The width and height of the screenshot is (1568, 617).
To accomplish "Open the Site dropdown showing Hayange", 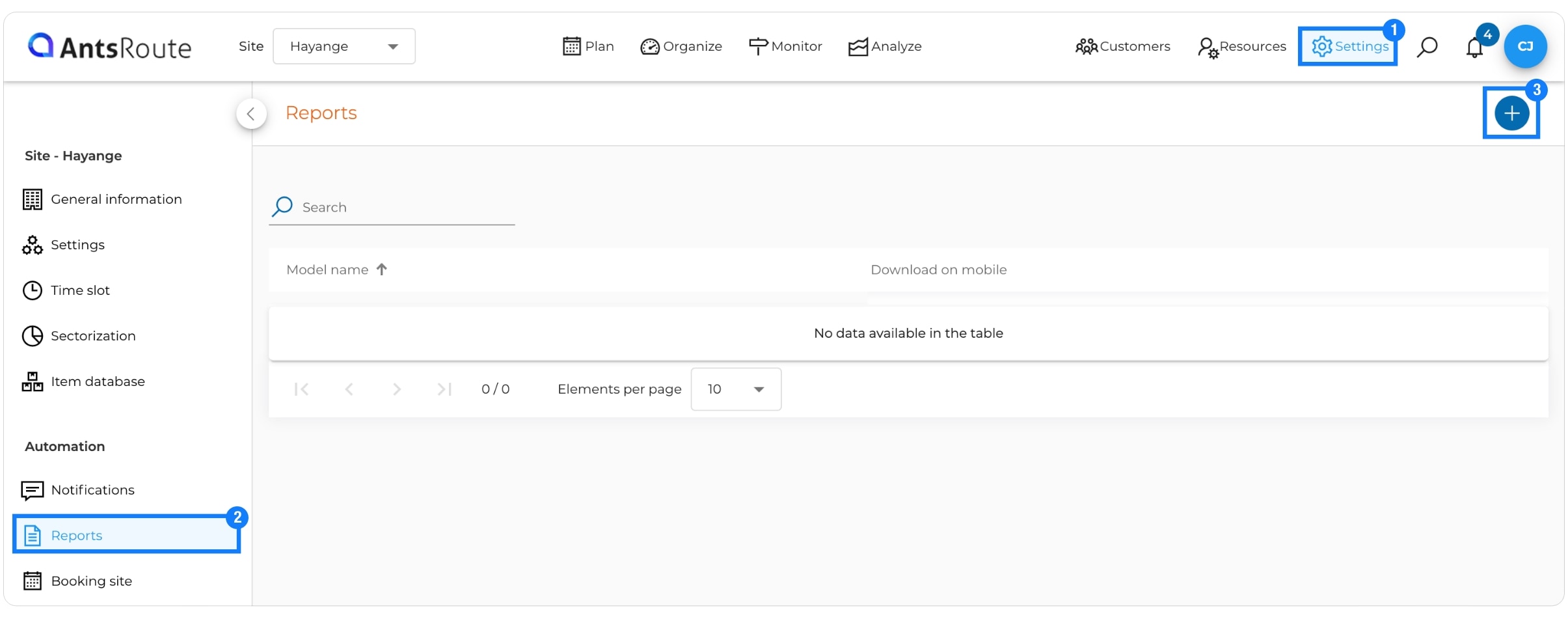I will (x=344, y=46).
